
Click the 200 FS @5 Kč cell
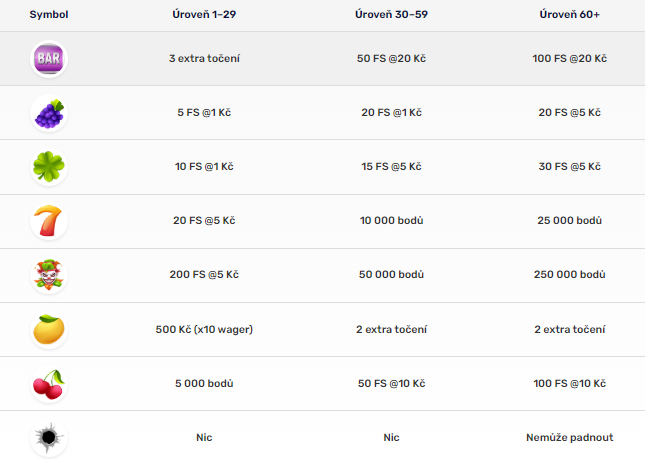point(204,274)
